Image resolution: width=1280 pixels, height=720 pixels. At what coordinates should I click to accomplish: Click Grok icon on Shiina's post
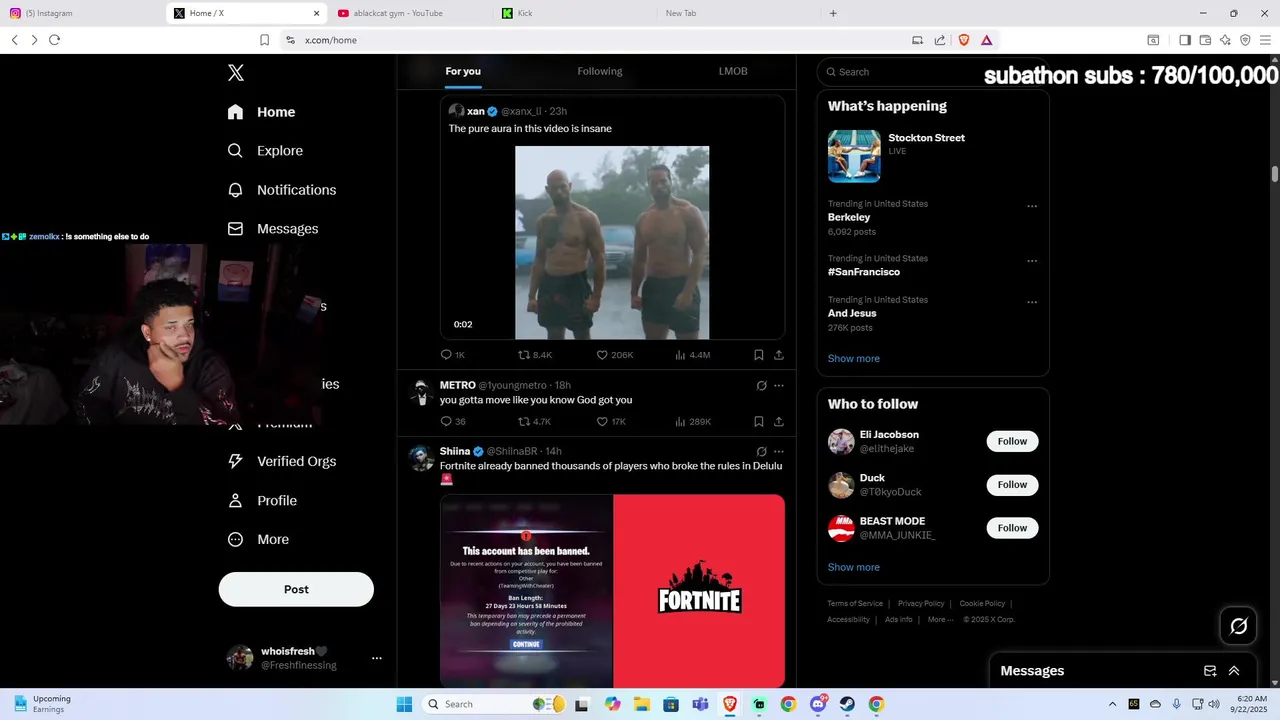click(761, 452)
